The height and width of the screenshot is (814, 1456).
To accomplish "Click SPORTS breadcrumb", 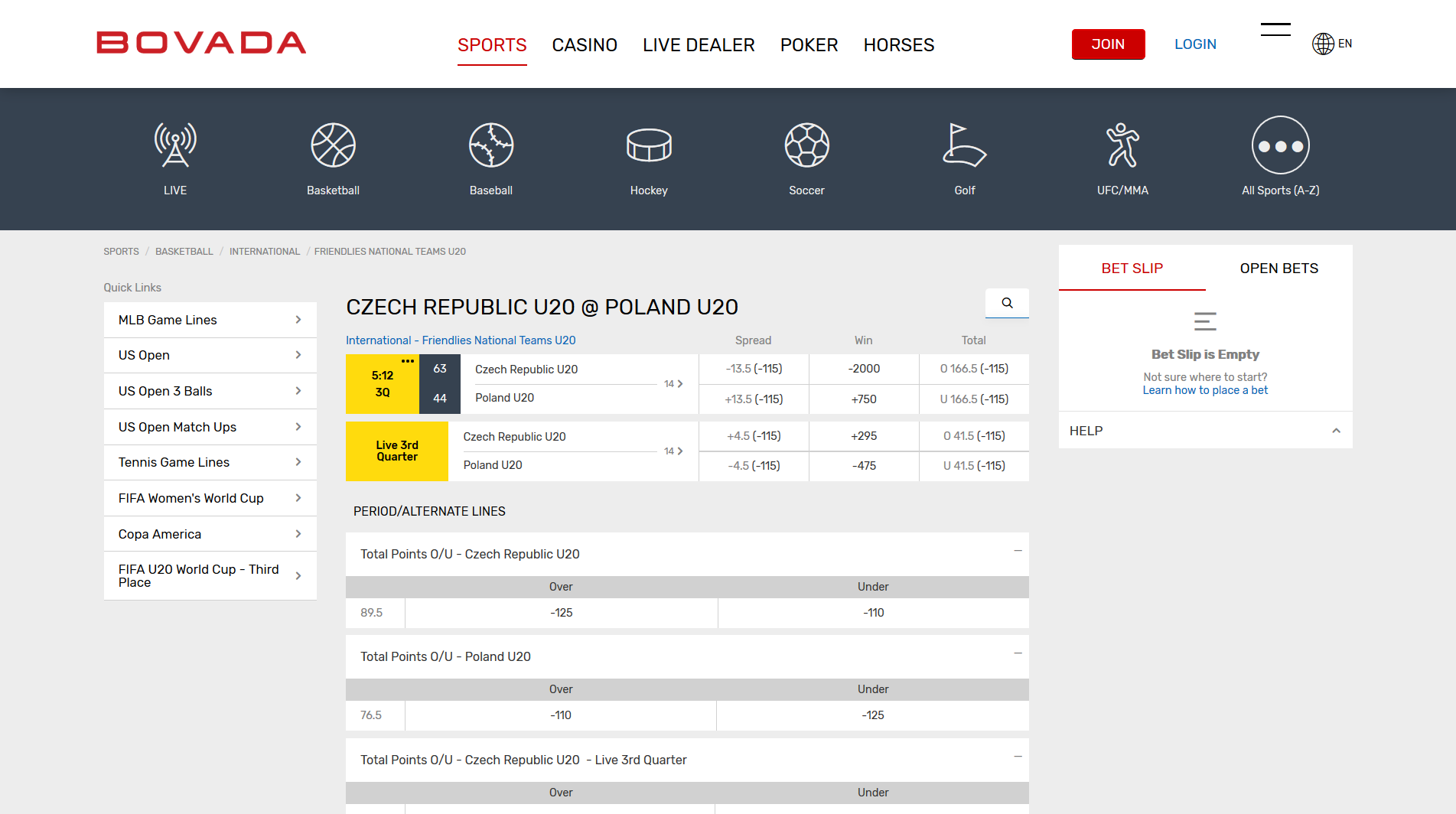I will (121, 252).
